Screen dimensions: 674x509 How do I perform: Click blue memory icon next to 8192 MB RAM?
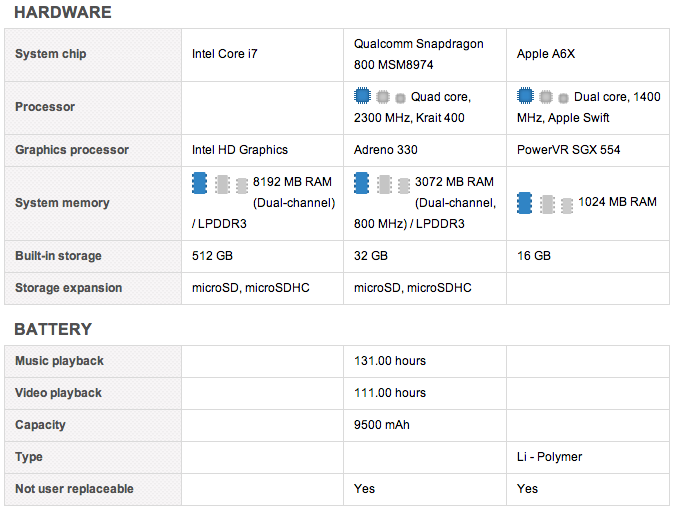200,183
